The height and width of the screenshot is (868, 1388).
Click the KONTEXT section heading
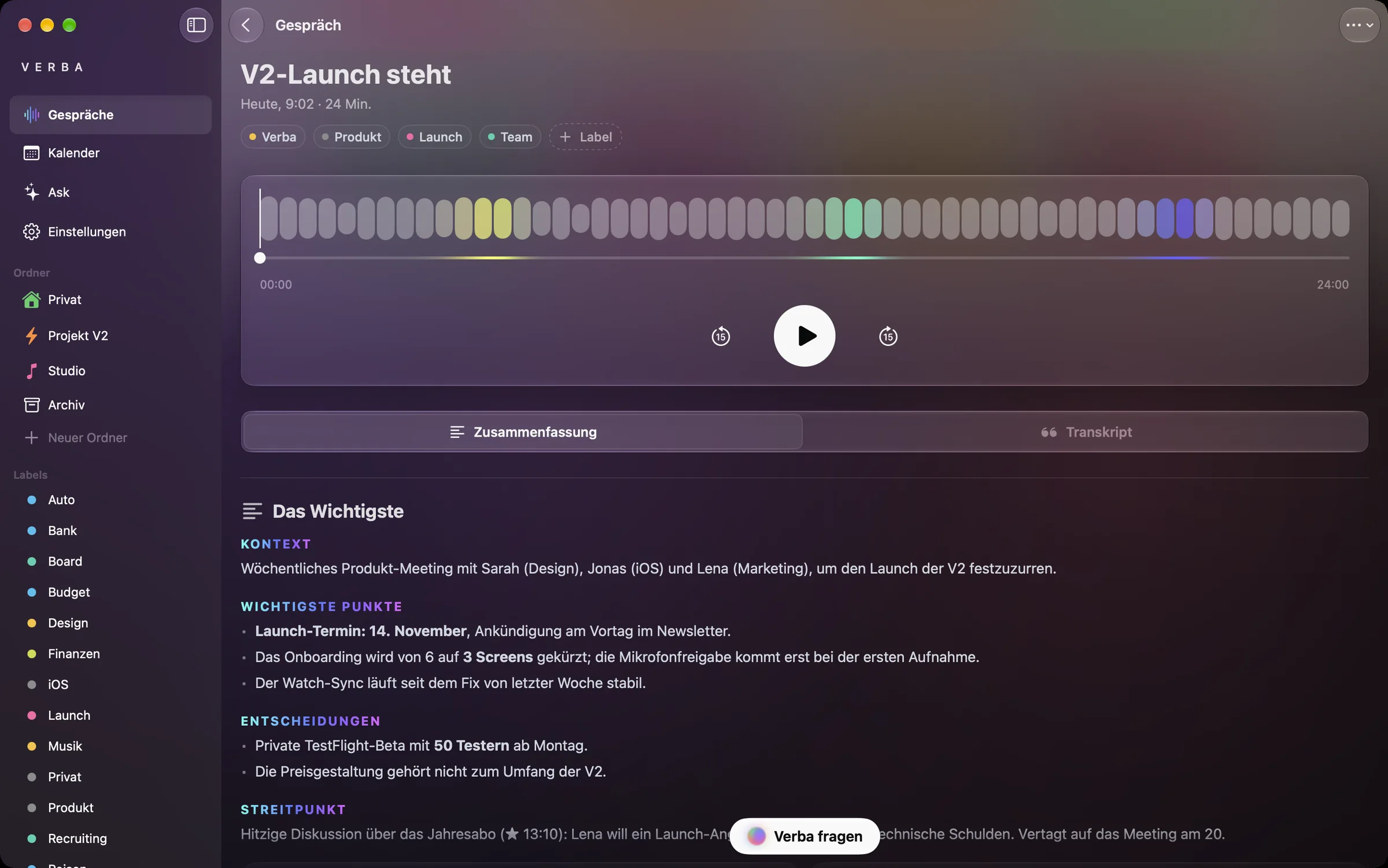(x=276, y=544)
